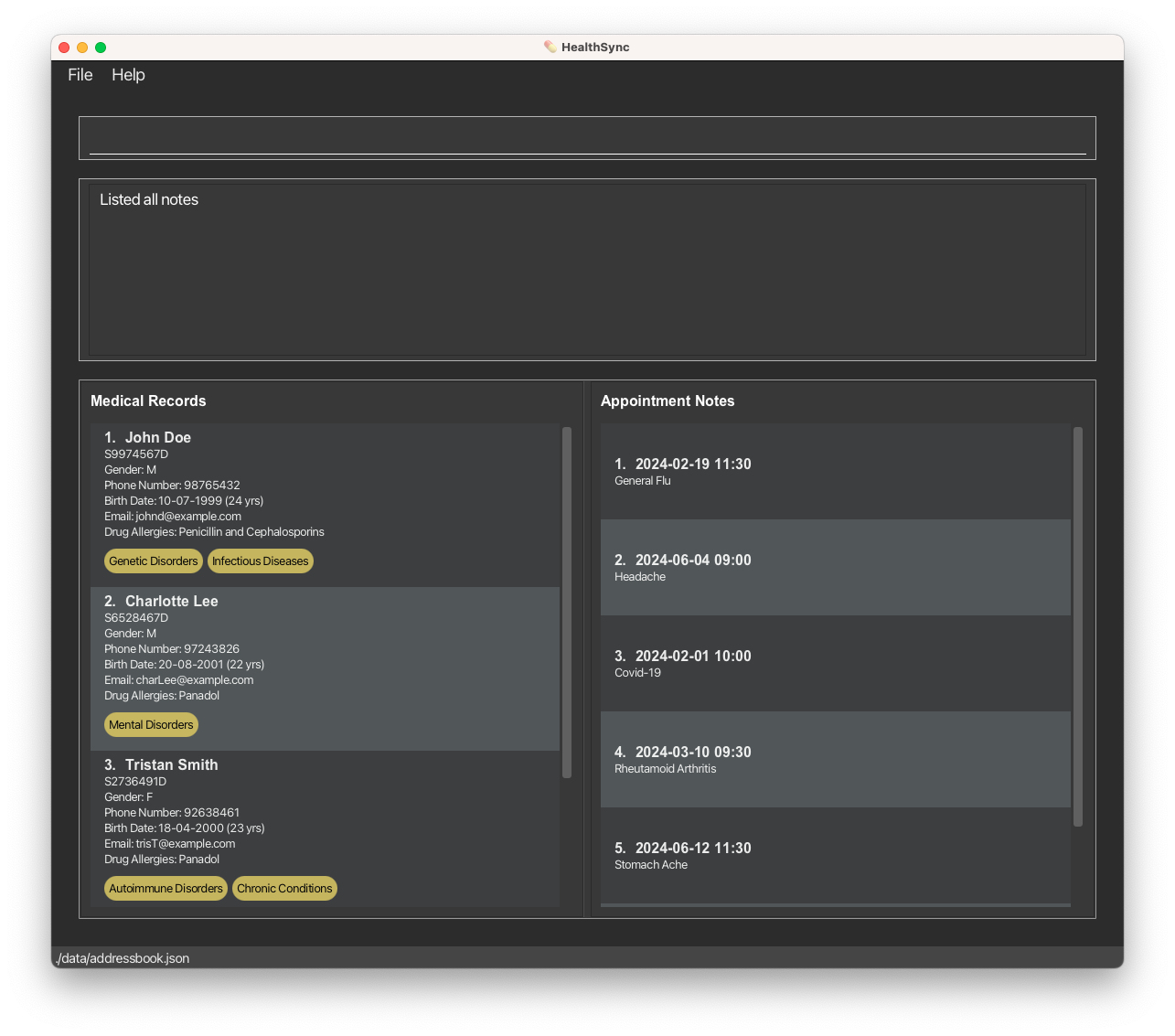Select Tristan Smith's medical record
Viewport: 1175px width, 1036px height.
(325, 829)
